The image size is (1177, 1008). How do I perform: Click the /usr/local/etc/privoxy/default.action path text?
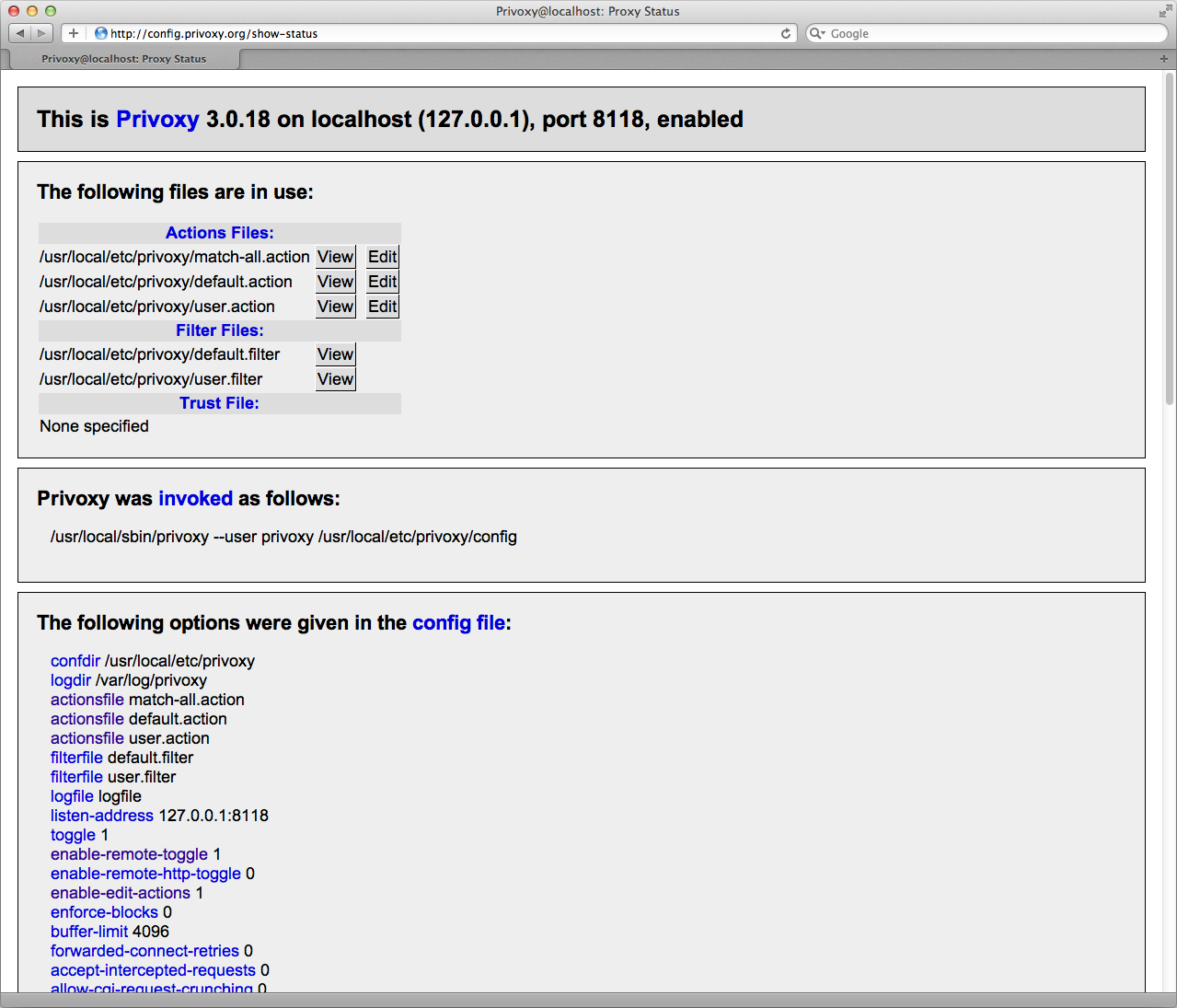(166, 282)
